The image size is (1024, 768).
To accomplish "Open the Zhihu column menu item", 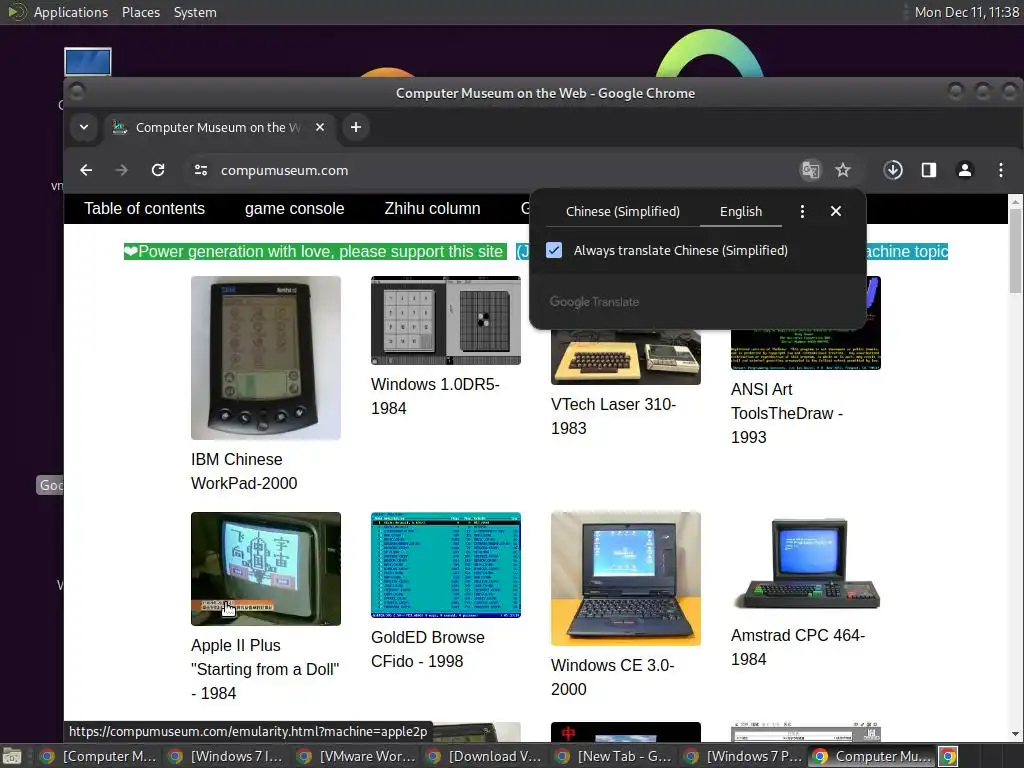I will [432, 208].
